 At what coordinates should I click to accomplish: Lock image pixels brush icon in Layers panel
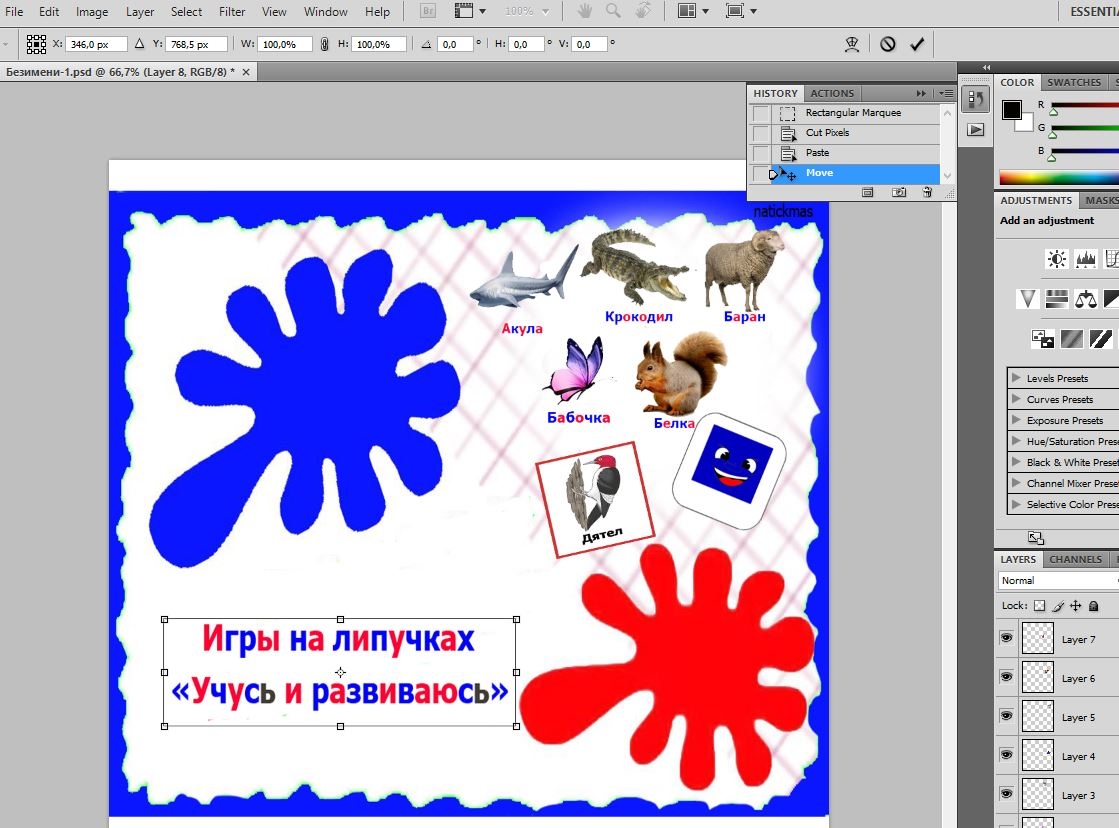pyautogui.click(x=1058, y=606)
